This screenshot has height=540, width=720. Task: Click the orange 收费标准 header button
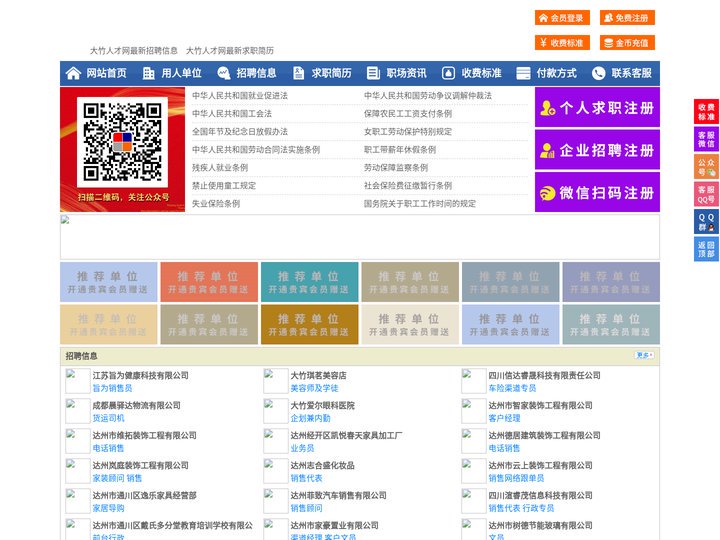point(562,43)
